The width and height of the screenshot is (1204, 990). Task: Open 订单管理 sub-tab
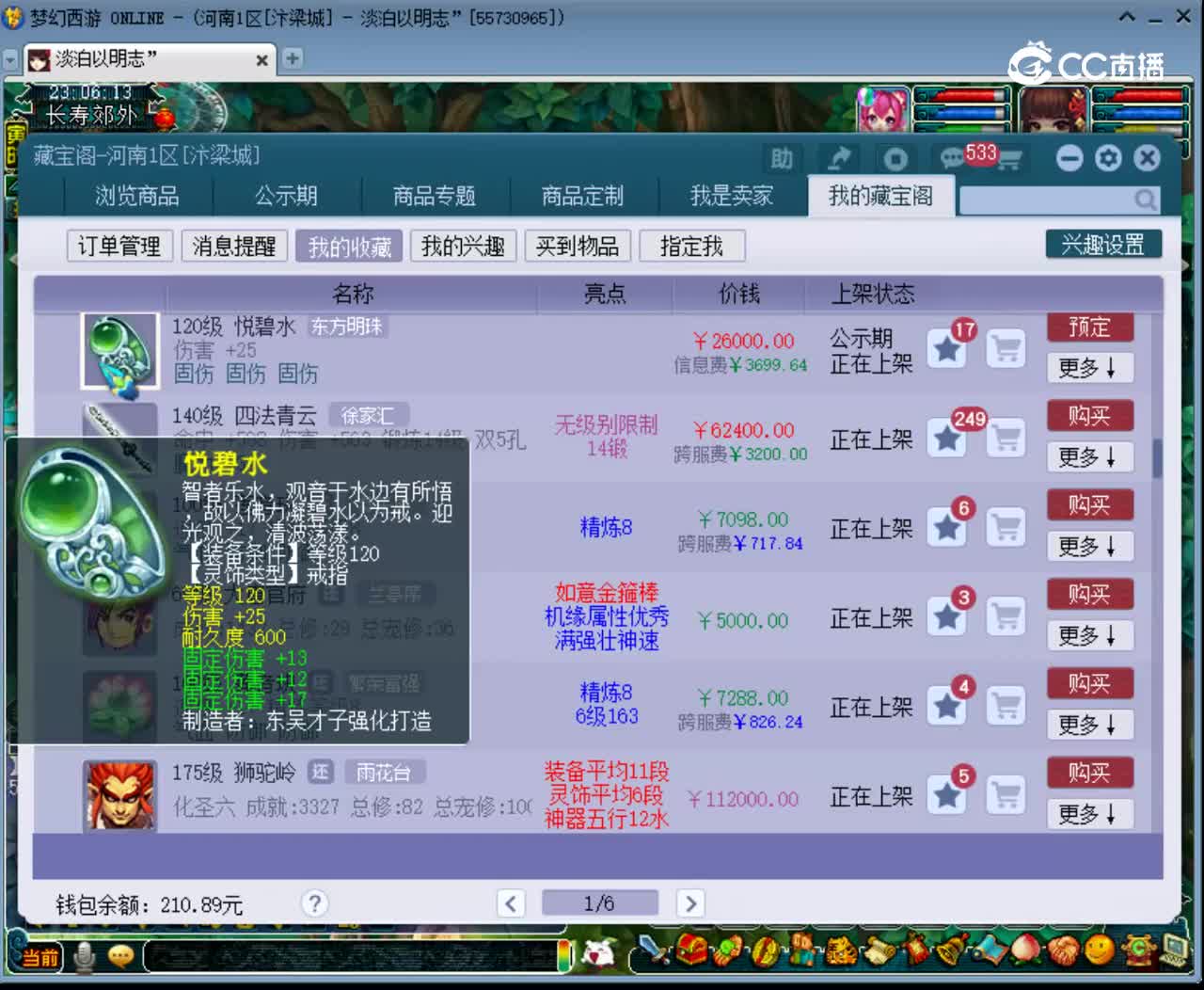coord(119,247)
